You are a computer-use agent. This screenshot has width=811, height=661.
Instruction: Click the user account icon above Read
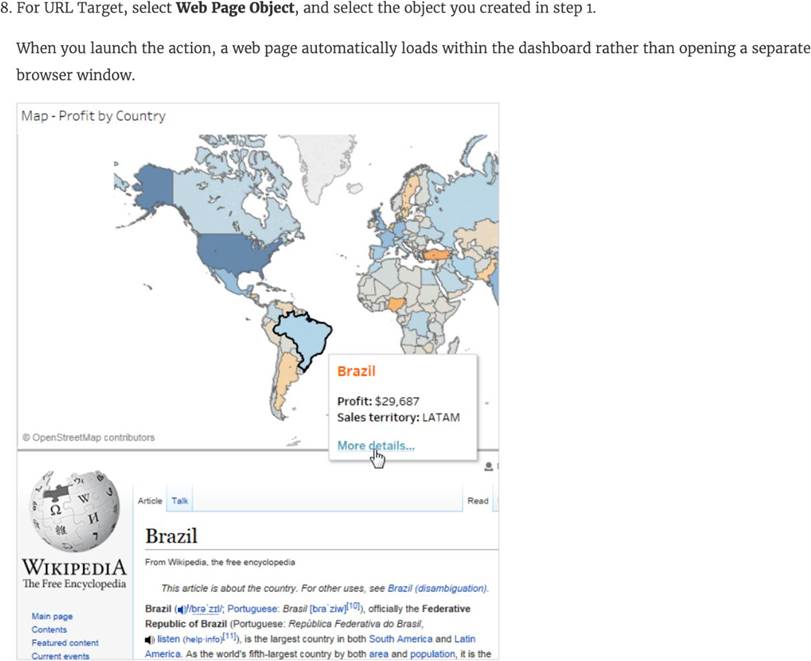coord(489,467)
